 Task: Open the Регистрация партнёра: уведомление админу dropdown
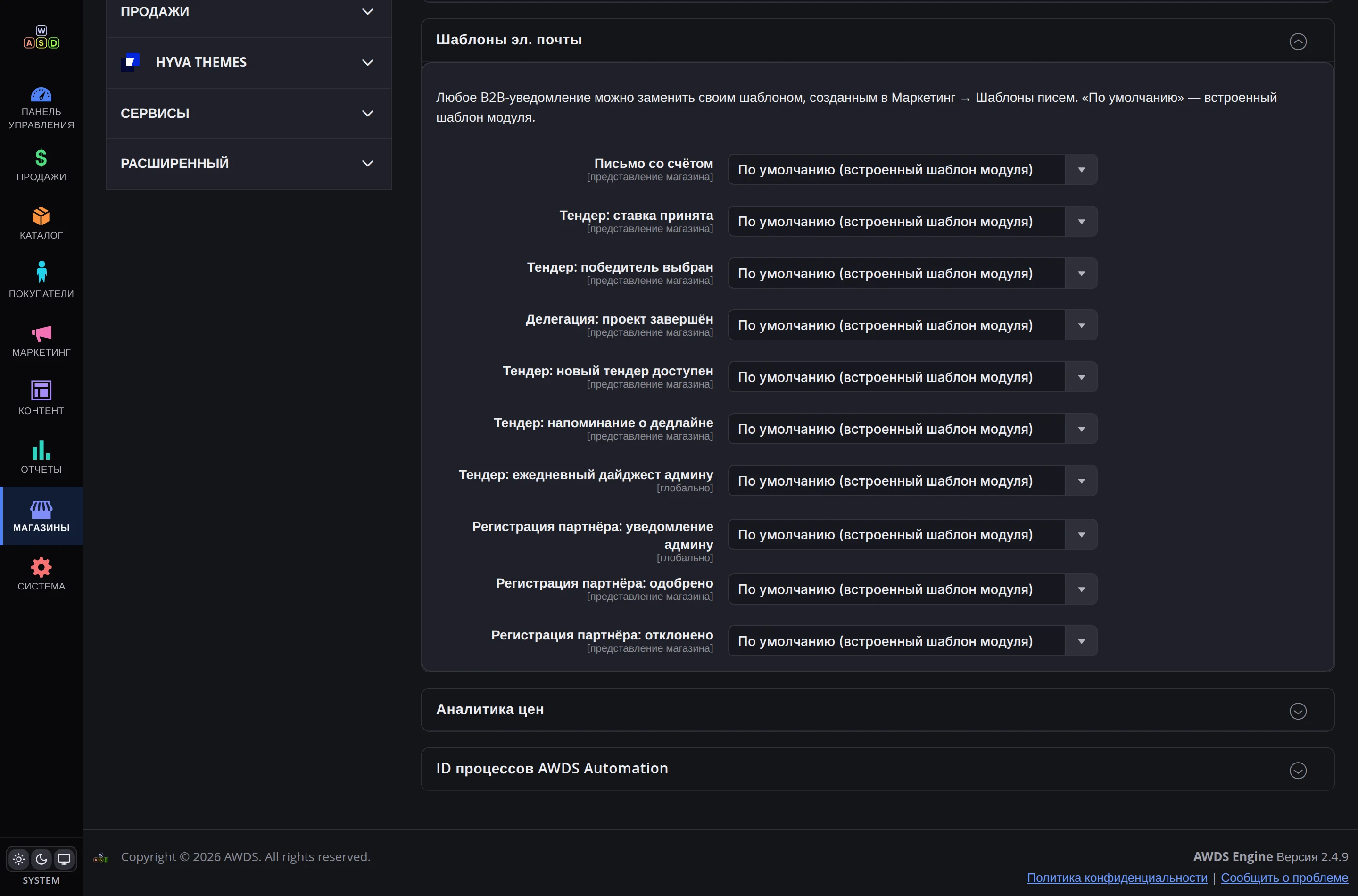tap(912, 535)
